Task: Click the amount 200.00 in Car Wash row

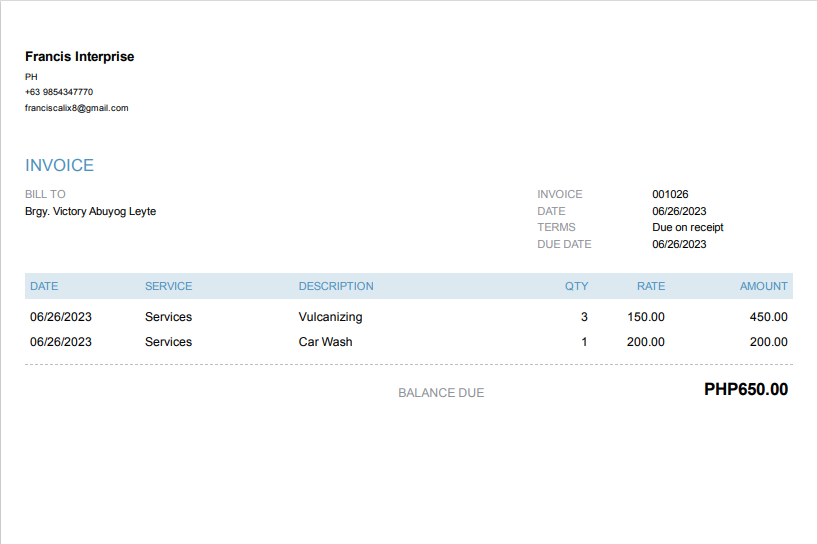Action: click(769, 342)
